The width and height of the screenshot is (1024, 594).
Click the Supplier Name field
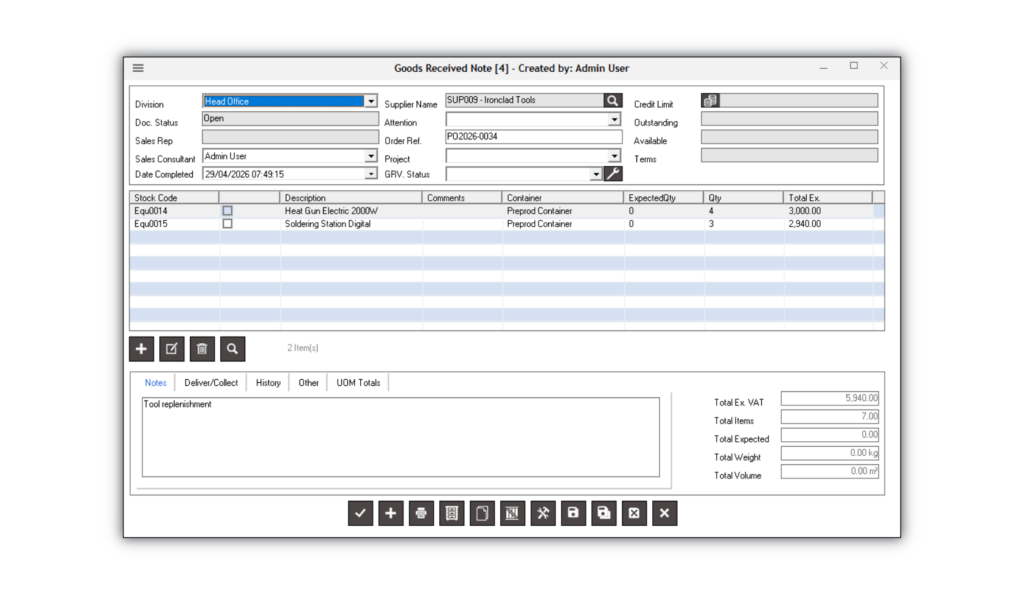pyautogui.click(x=524, y=101)
